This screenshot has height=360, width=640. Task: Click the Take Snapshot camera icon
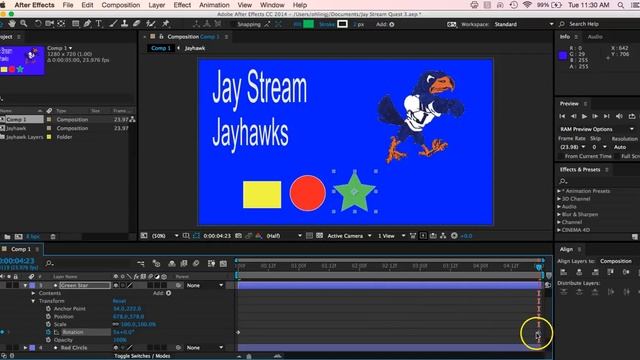pyautogui.click(x=238, y=236)
